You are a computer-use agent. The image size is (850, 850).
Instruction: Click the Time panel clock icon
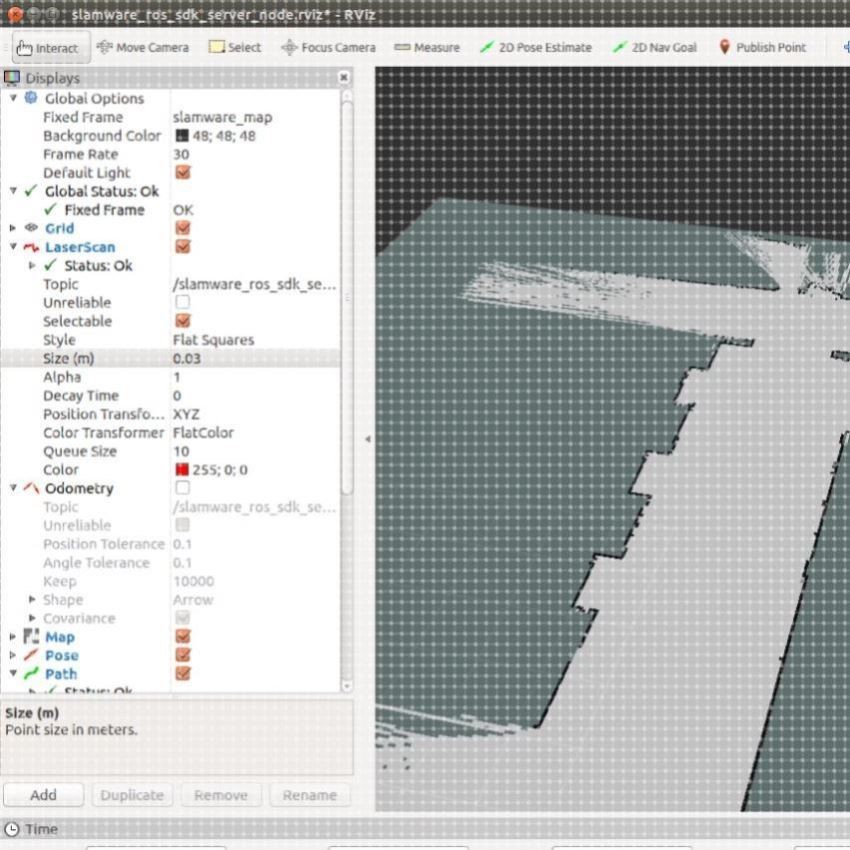pos(12,829)
